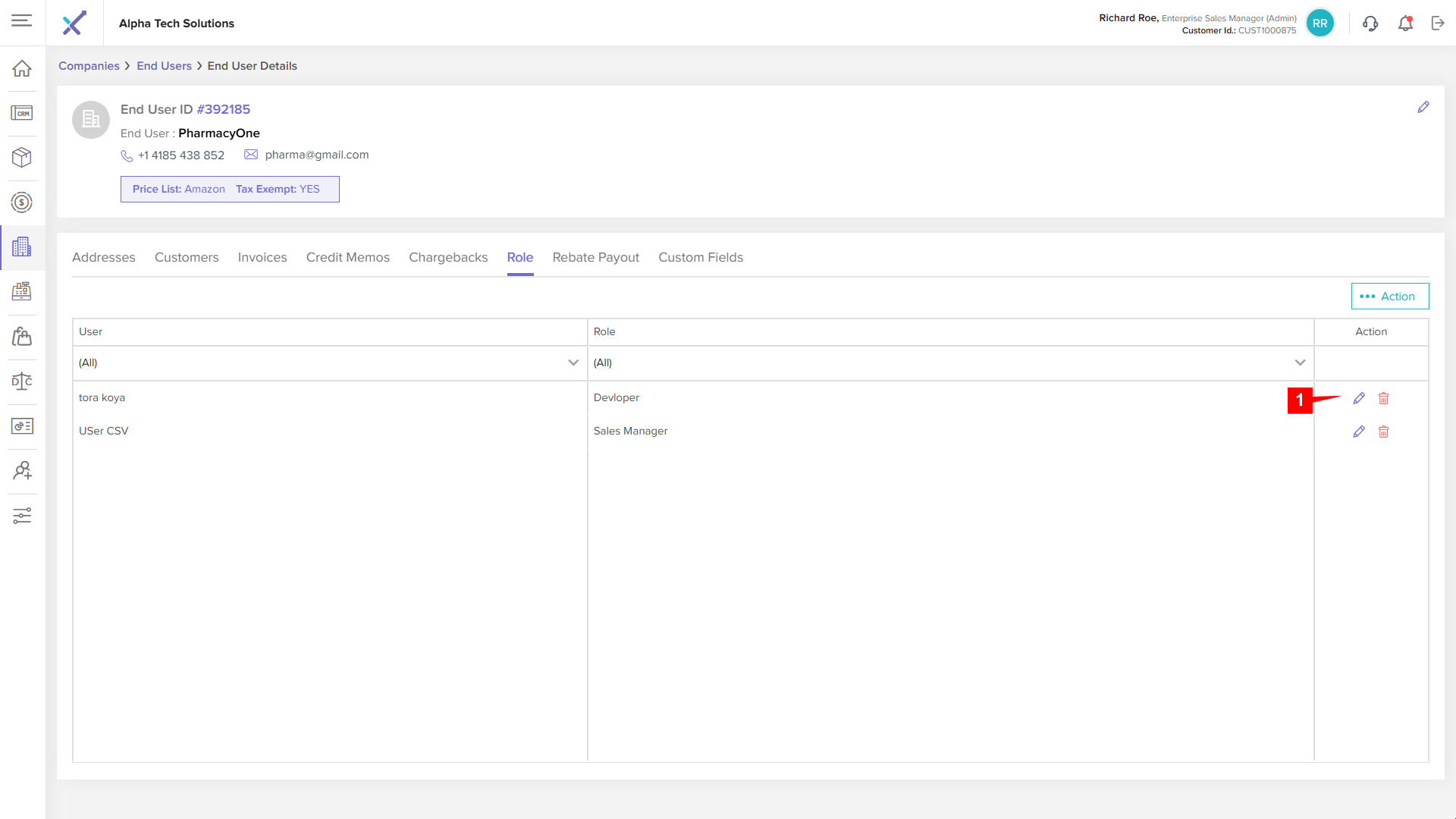Open the CRM sidebar icon
Viewport: 1456px width, 819px height.
(22, 113)
